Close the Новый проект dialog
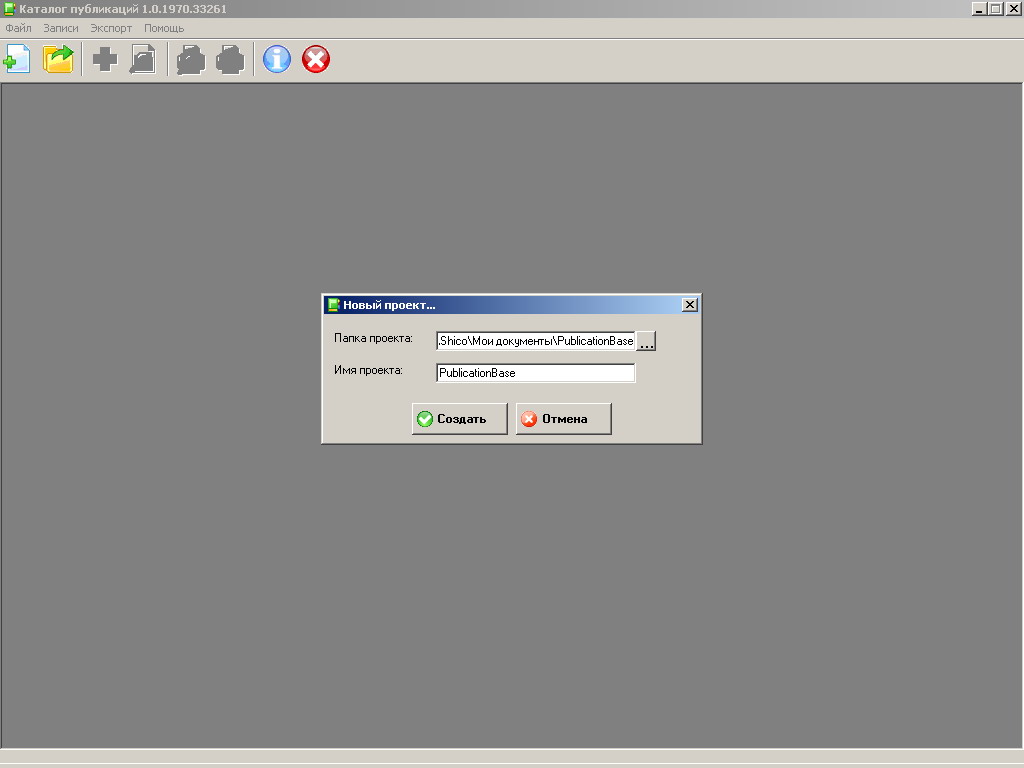The width and height of the screenshot is (1024, 768). (x=689, y=305)
